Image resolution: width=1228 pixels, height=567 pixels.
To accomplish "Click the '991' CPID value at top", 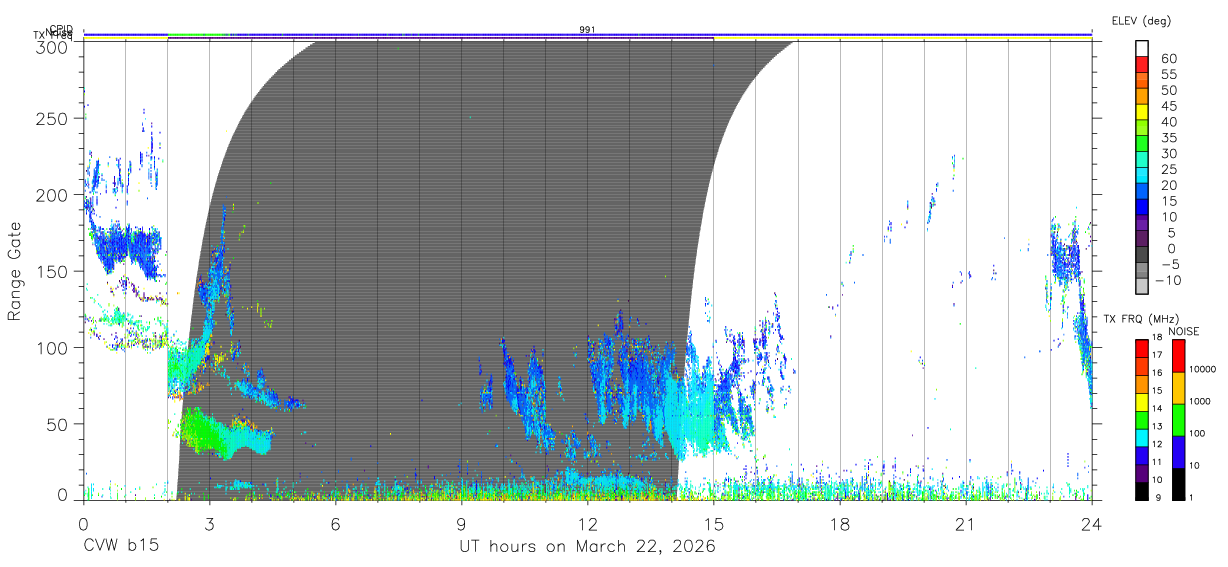I will click(587, 30).
